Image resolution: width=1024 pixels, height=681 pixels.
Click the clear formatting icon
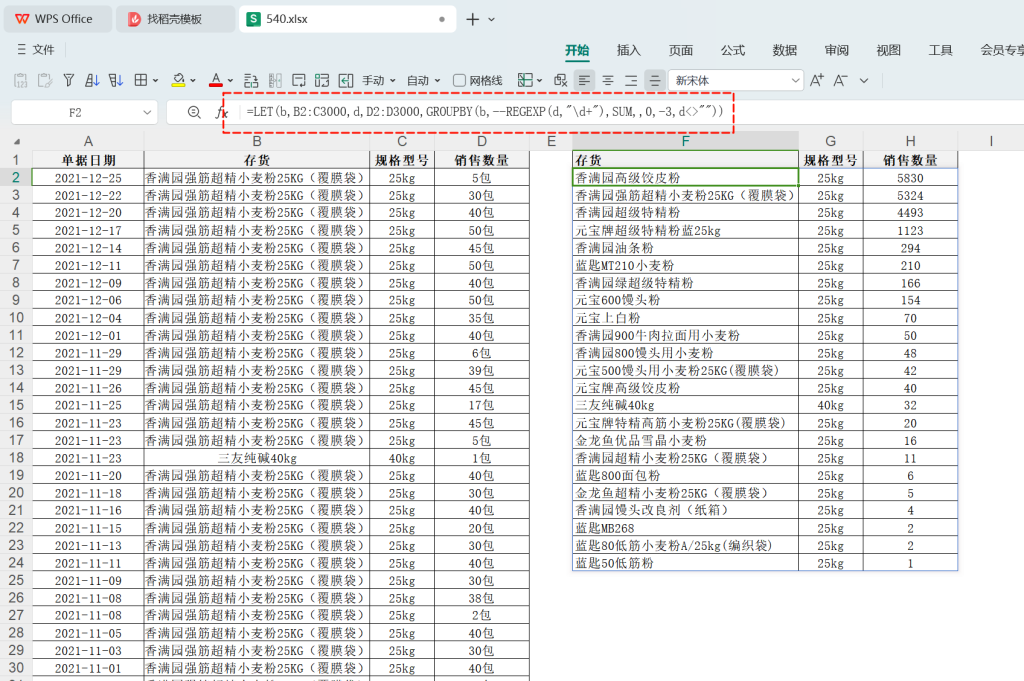coord(560,80)
